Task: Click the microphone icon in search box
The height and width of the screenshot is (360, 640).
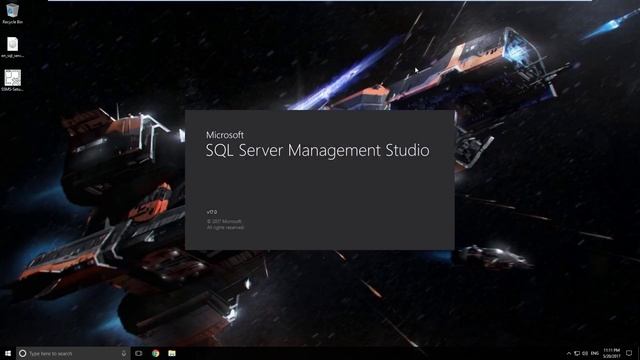Action: point(124,353)
